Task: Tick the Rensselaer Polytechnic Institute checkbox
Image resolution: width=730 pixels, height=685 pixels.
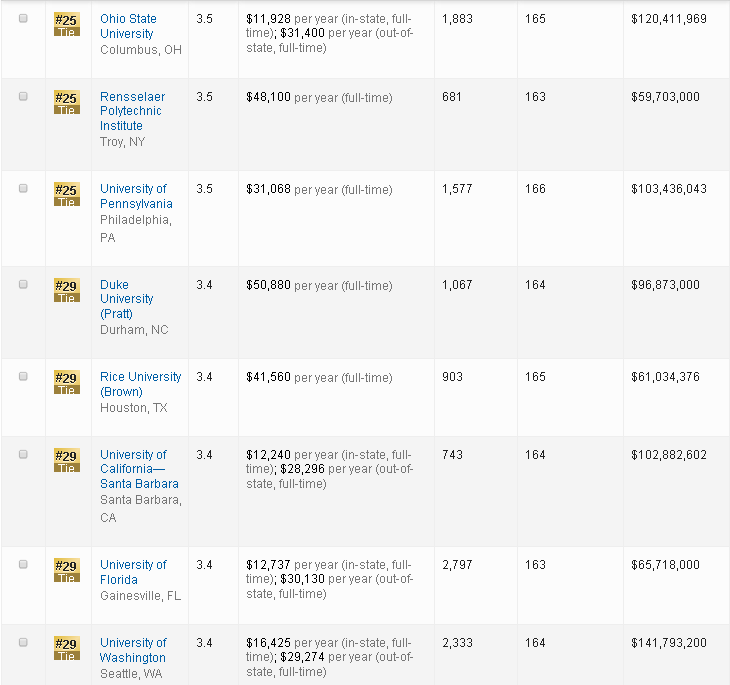Action: tap(24, 97)
